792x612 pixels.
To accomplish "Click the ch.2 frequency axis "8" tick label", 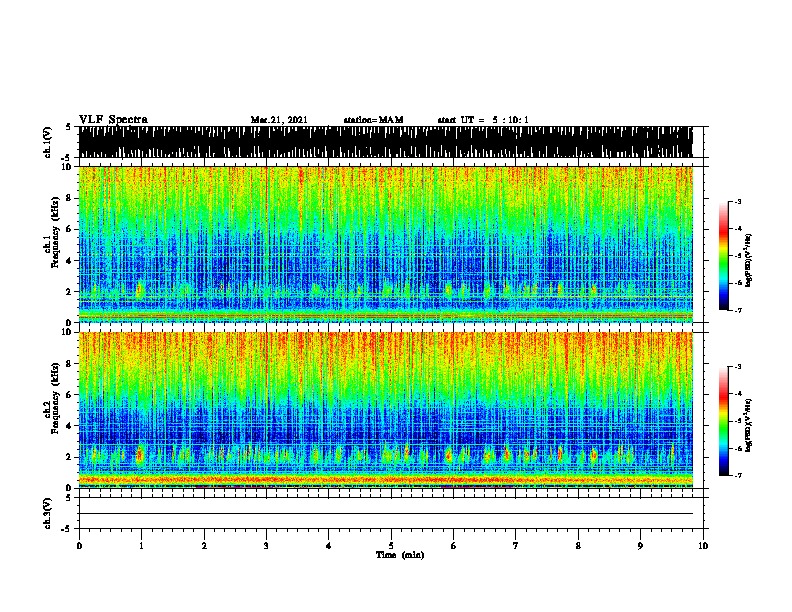I will [69, 363].
